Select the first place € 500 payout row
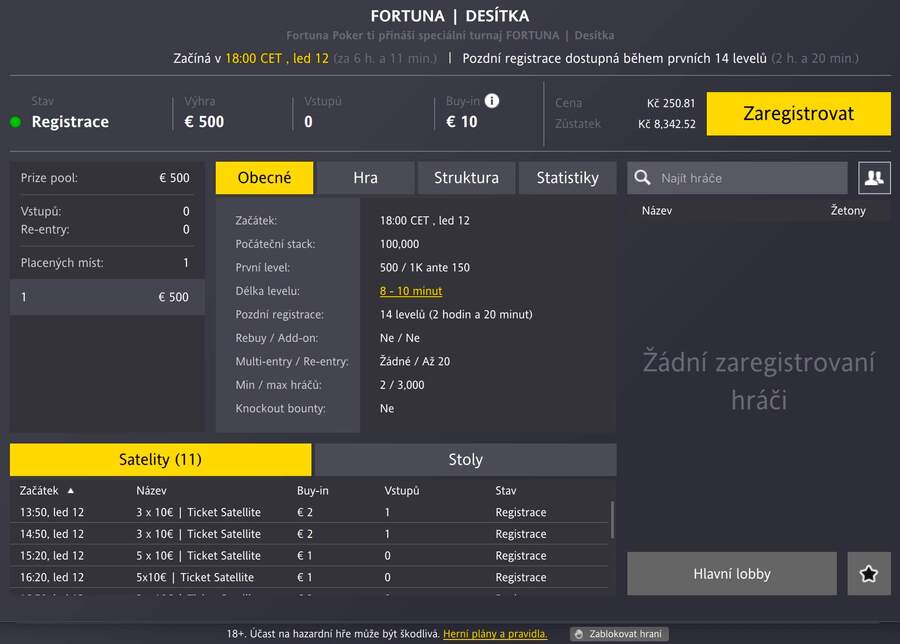The image size is (900, 644). coord(107,297)
